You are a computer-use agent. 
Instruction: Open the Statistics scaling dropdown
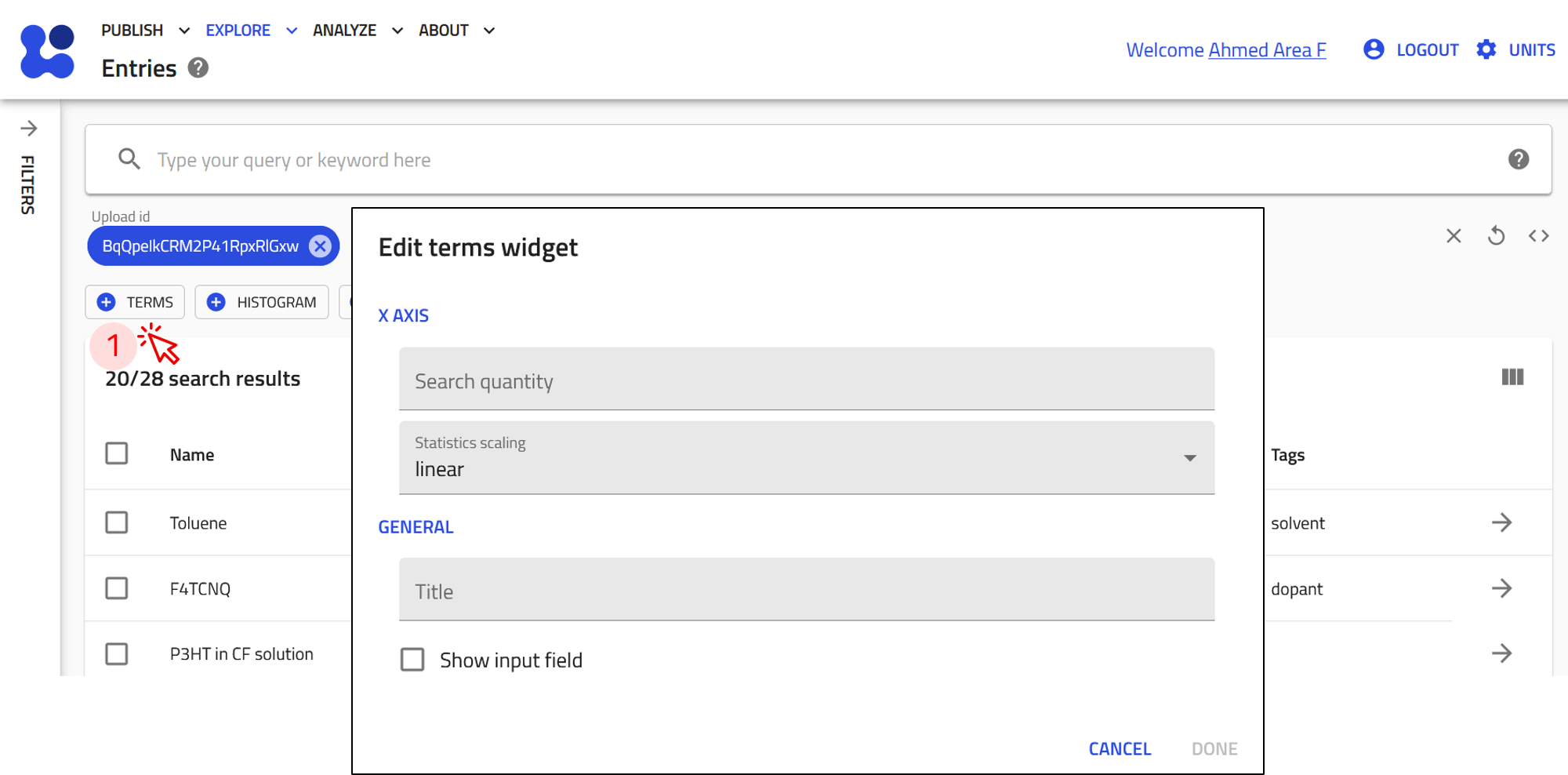[806, 458]
